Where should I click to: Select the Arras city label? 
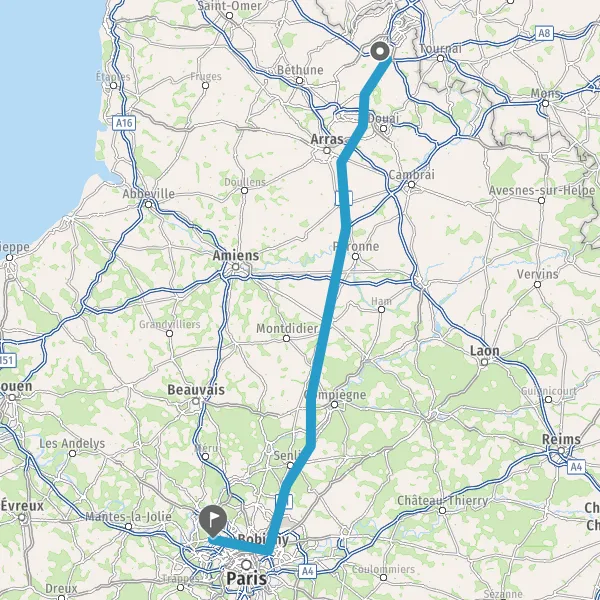327,139
